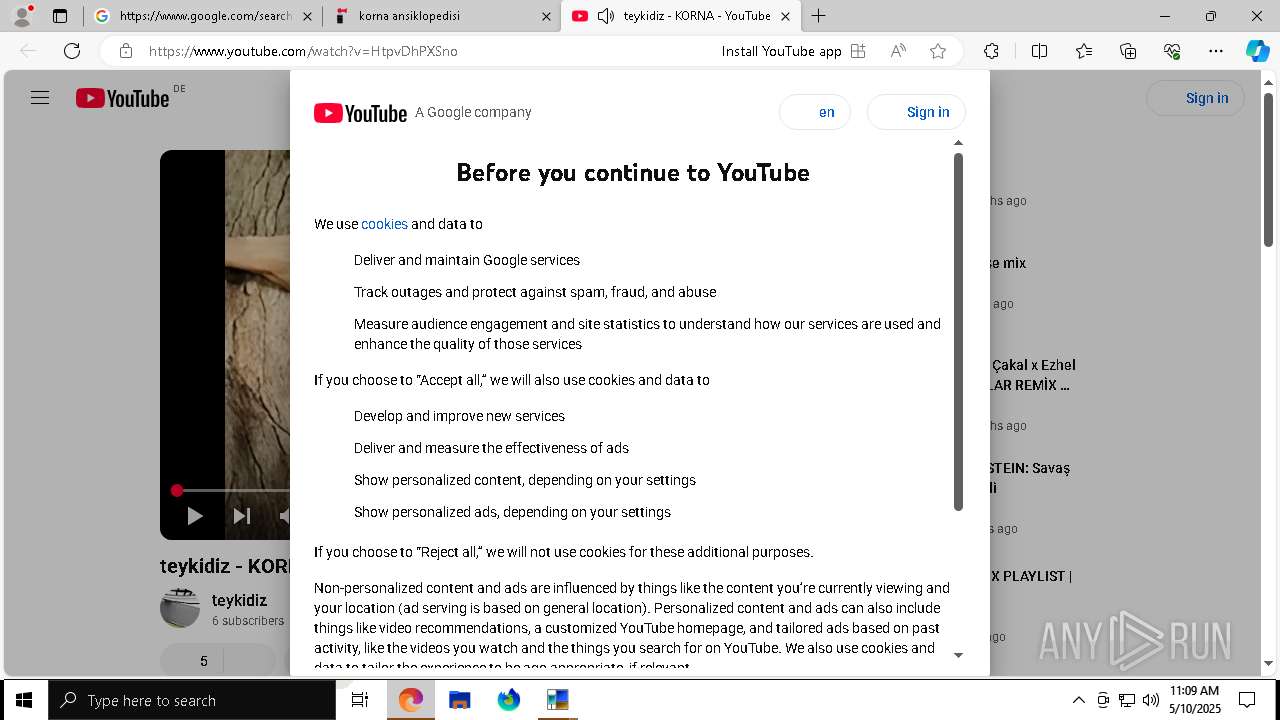This screenshot has width=1280, height=720.
Task: Install the YouTube app icon
Action: [858, 51]
